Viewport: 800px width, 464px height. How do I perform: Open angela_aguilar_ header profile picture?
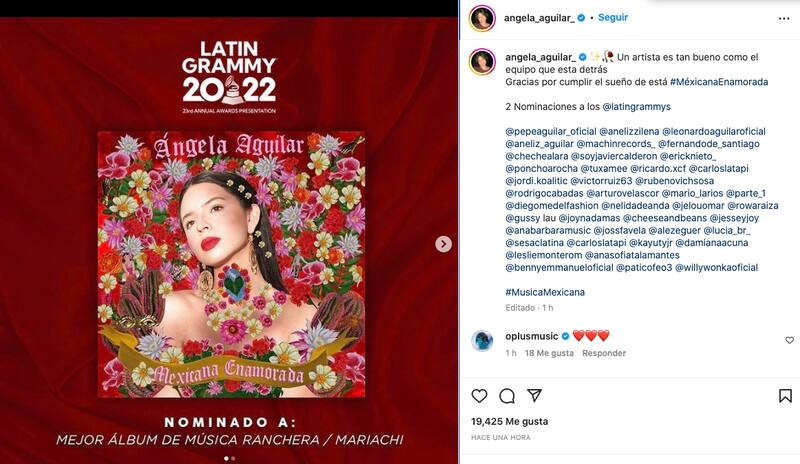(482, 18)
